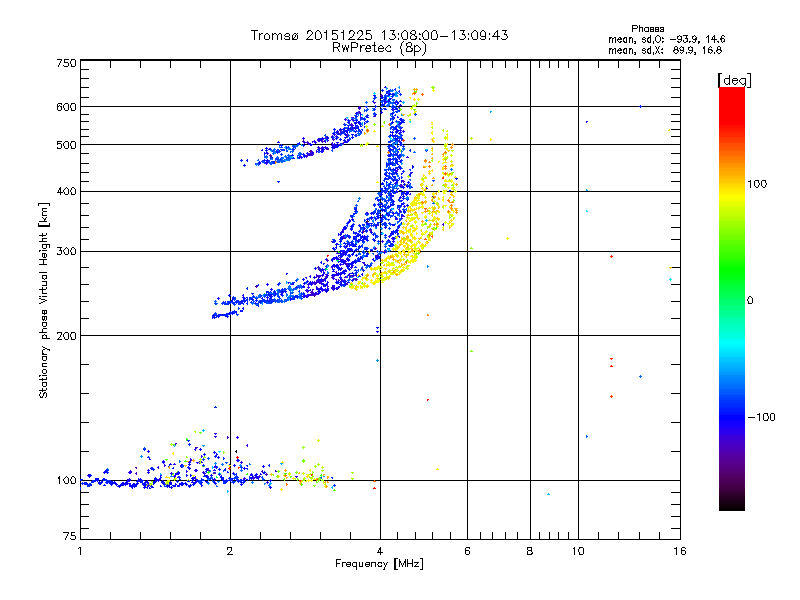The width and height of the screenshot is (800, 600).
Task: Click the '75' y-axis tick label
Action: pos(70,536)
